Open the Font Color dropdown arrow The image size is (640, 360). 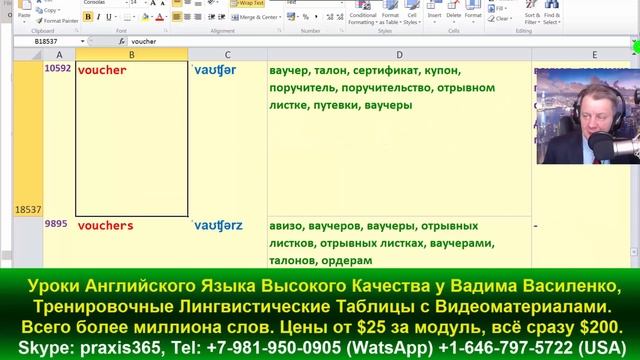[x=167, y=17]
